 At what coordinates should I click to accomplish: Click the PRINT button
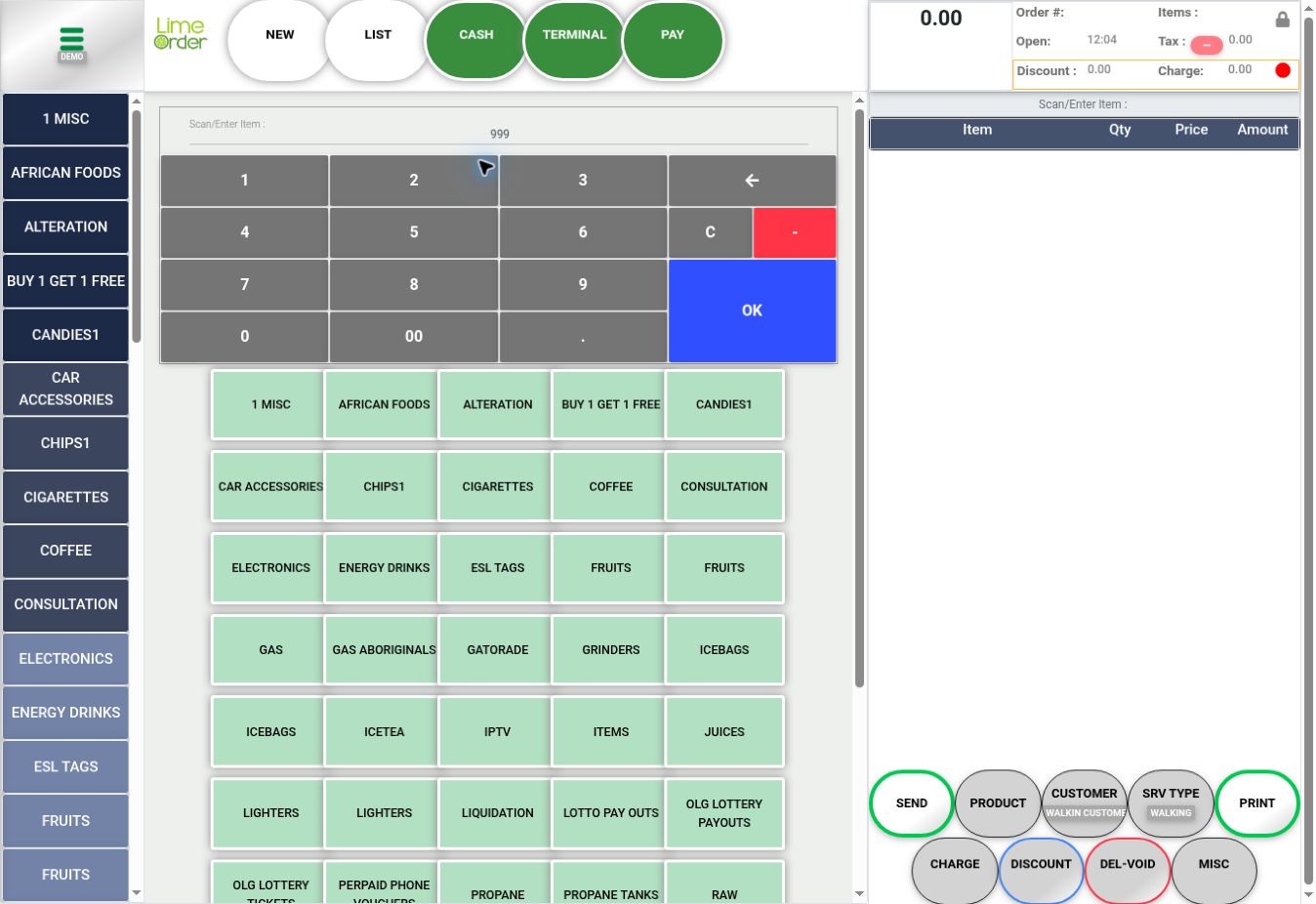[1257, 803]
